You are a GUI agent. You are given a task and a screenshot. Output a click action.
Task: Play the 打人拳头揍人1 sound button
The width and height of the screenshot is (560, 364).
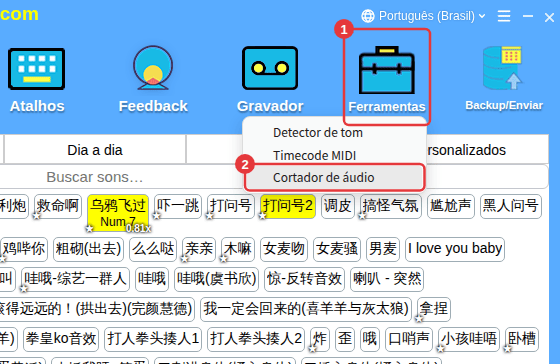coord(153,339)
